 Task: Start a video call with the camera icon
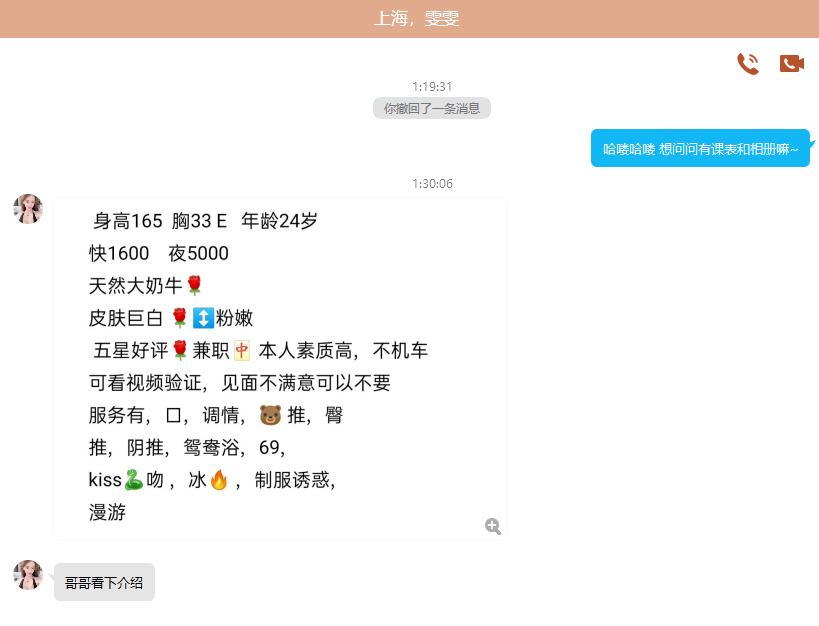pyautogui.click(x=791, y=64)
